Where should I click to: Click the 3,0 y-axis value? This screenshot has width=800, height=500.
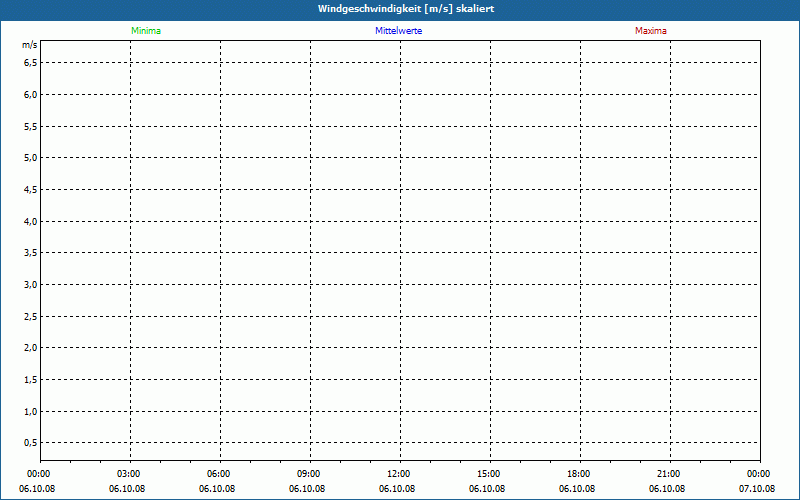[31, 285]
